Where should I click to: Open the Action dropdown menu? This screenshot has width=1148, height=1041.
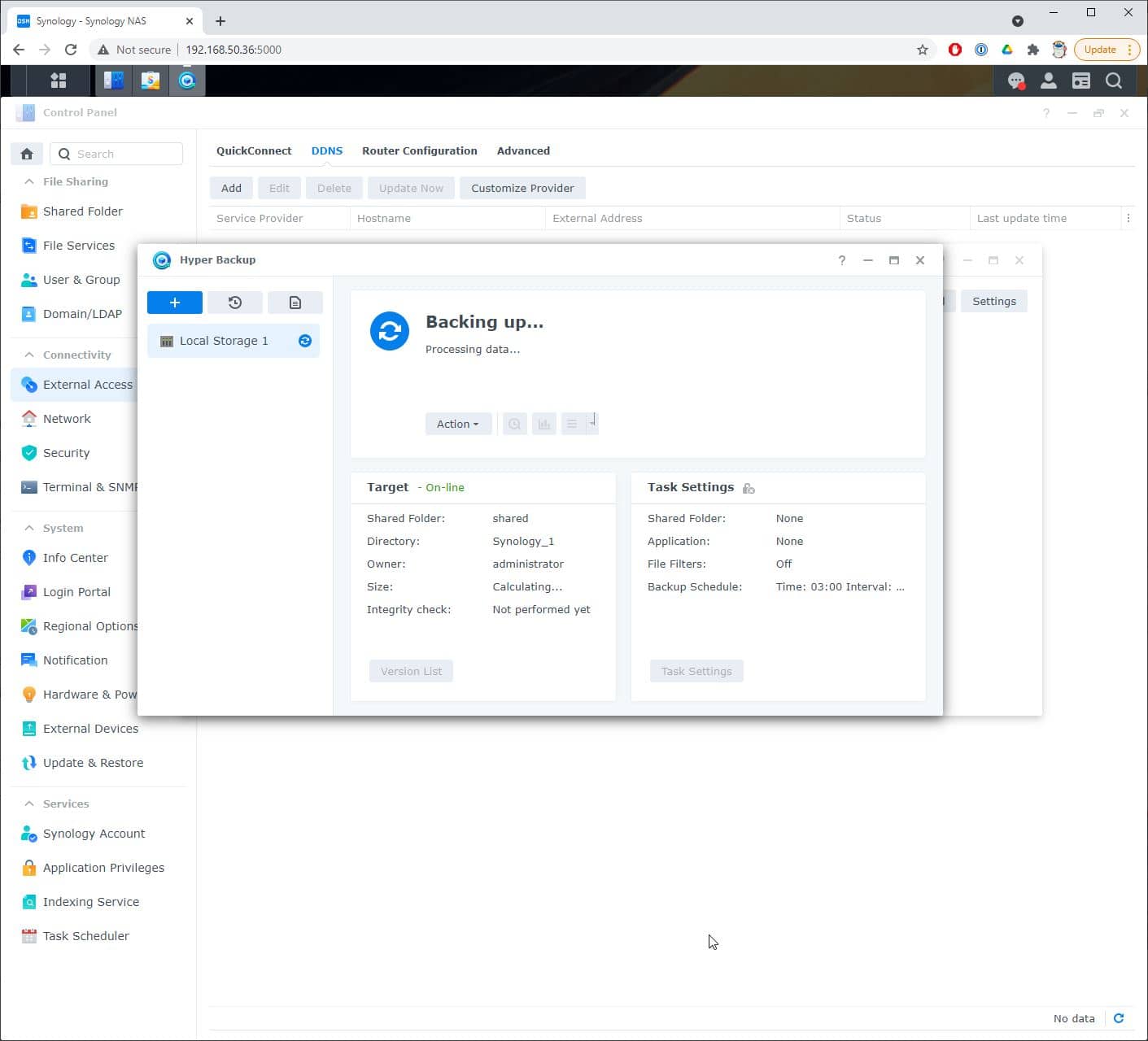click(x=458, y=424)
